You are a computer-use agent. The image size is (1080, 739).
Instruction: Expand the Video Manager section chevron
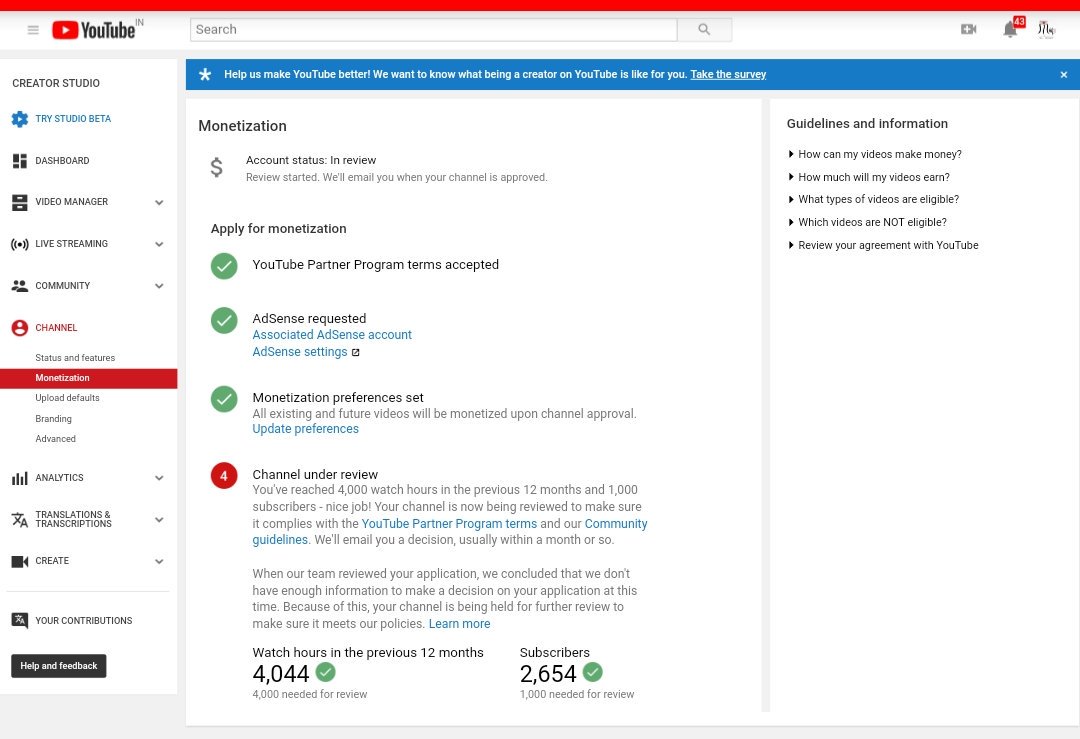point(159,202)
